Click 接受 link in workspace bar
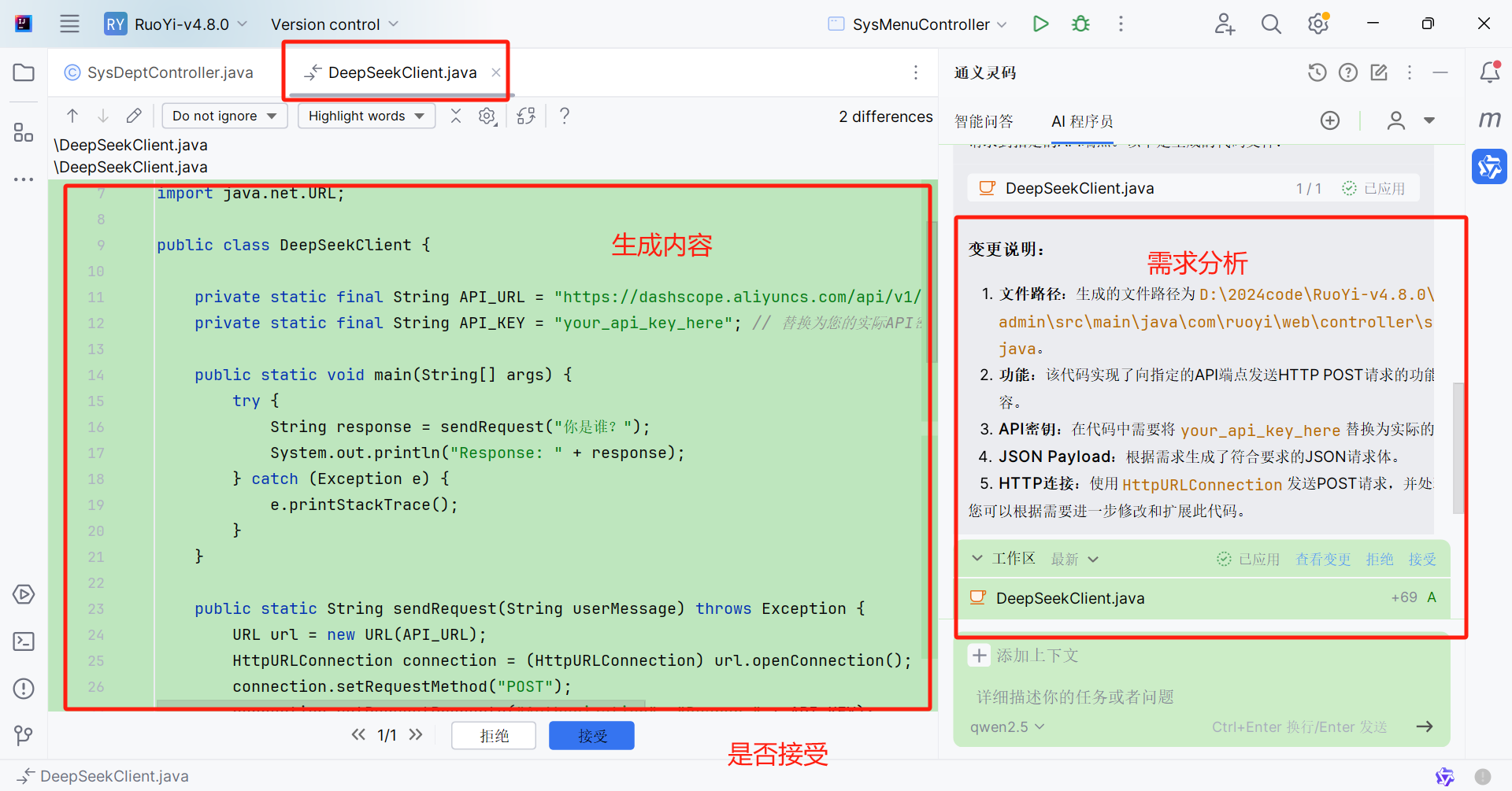 point(1422,559)
